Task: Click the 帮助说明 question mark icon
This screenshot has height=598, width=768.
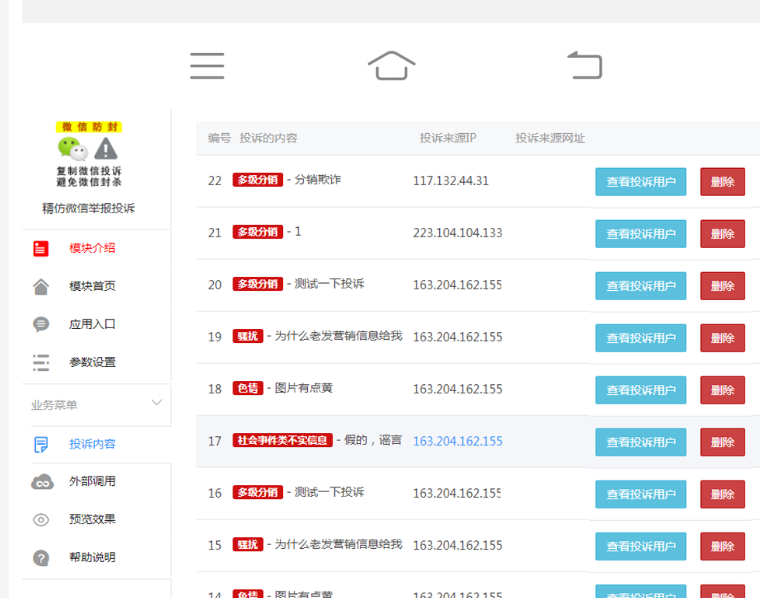Action: 41,558
